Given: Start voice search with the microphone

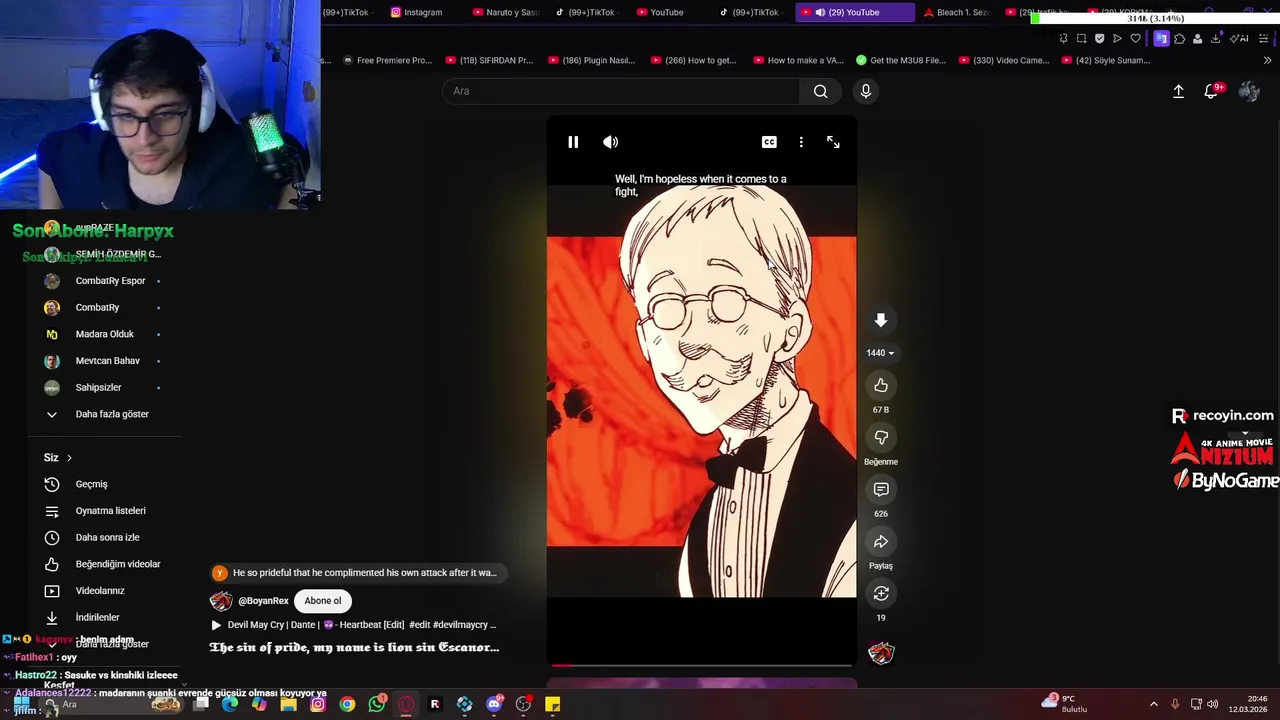Looking at the screenshot, I should [866, 91].
